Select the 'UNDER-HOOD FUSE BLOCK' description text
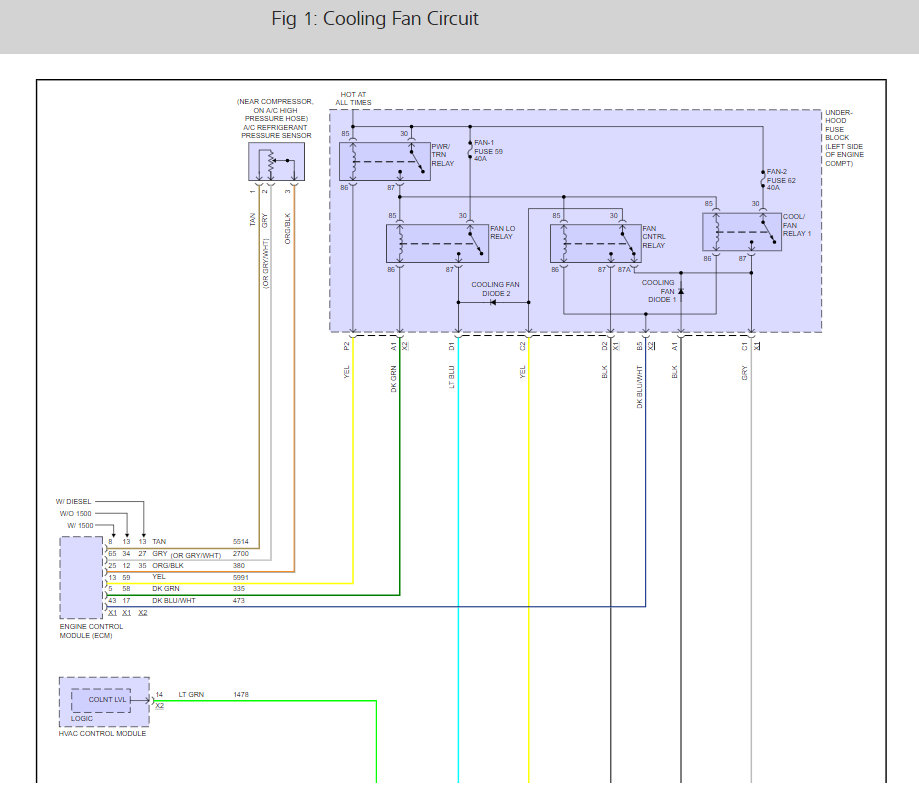The width and height of the screenshot is (919, 810). 844,138
